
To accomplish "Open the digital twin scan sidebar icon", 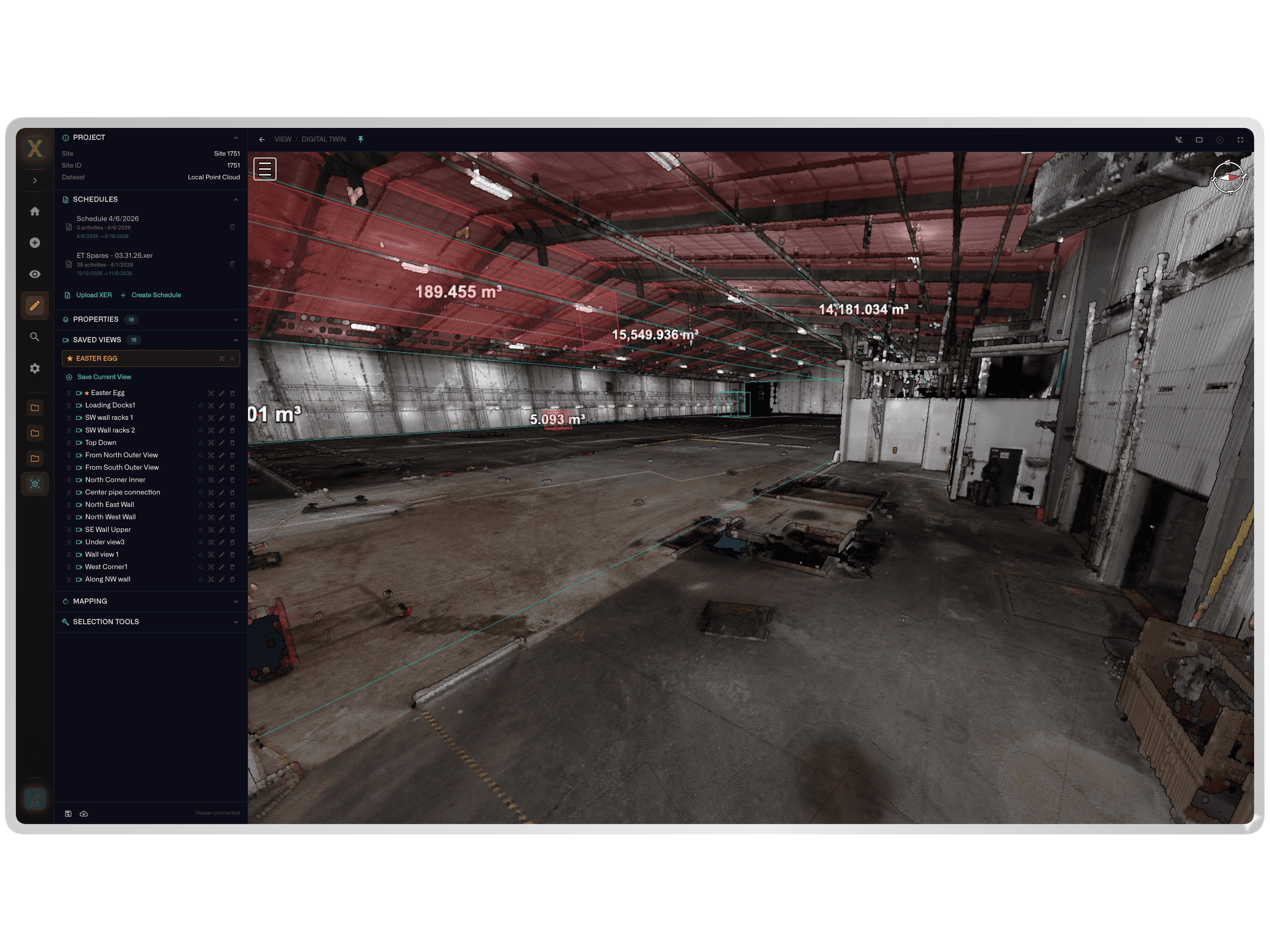I will (x=35, y=484).
